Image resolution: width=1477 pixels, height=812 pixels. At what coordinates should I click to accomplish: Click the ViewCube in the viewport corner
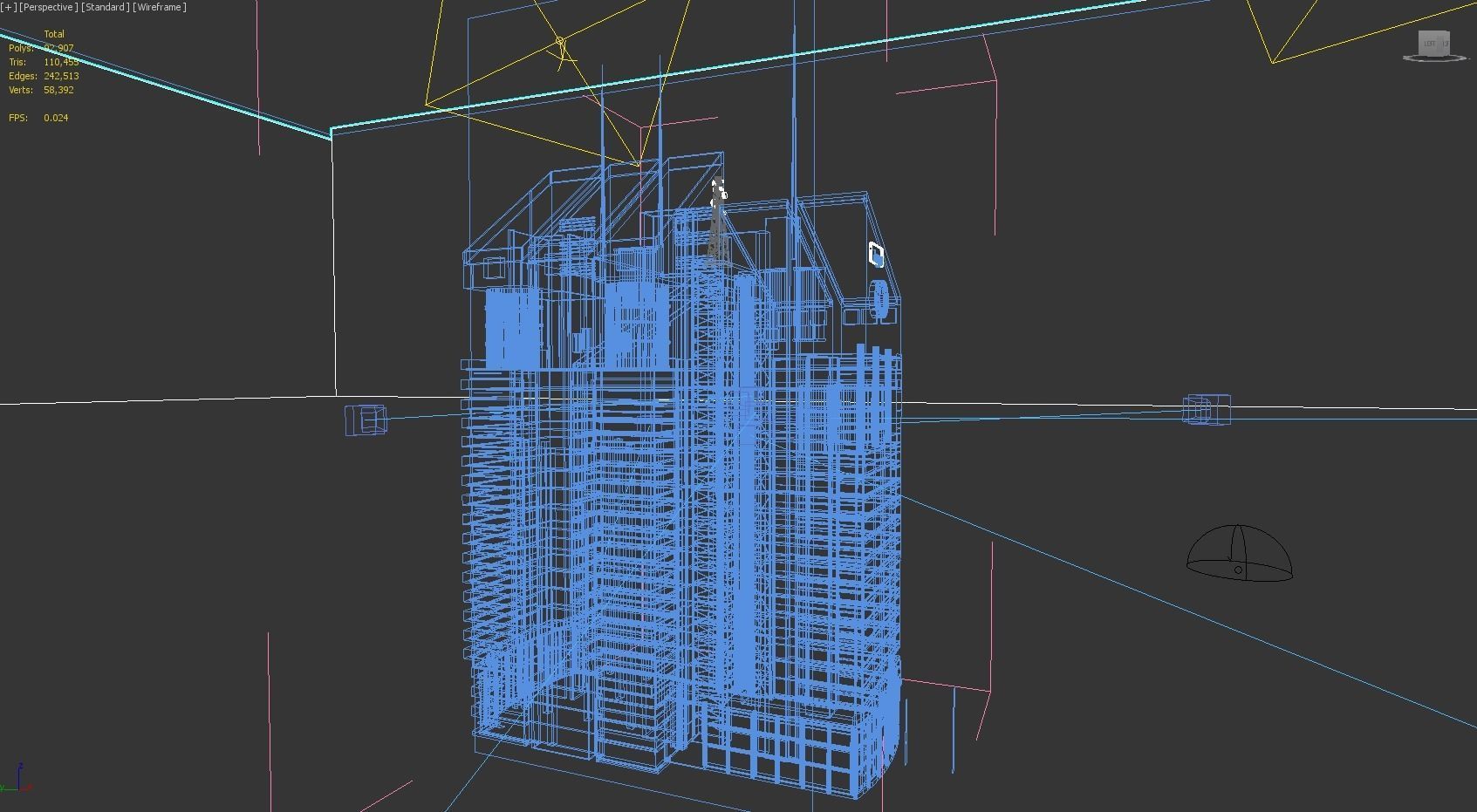(1434, 45)
